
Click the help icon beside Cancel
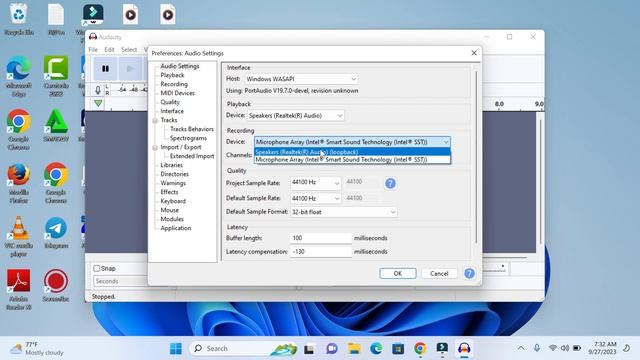(x=469, y=273)
